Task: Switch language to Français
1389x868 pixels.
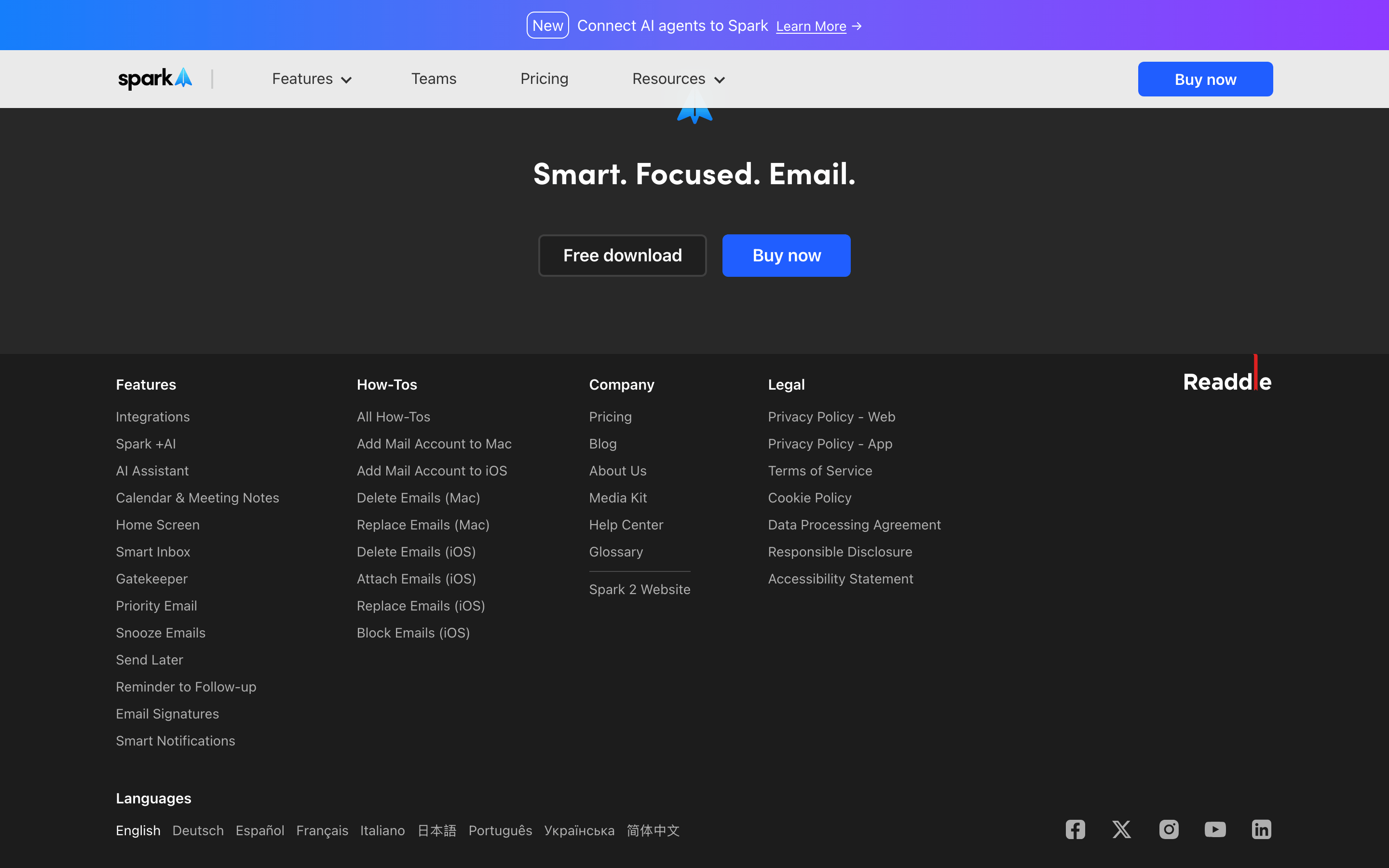Action: 322,831
